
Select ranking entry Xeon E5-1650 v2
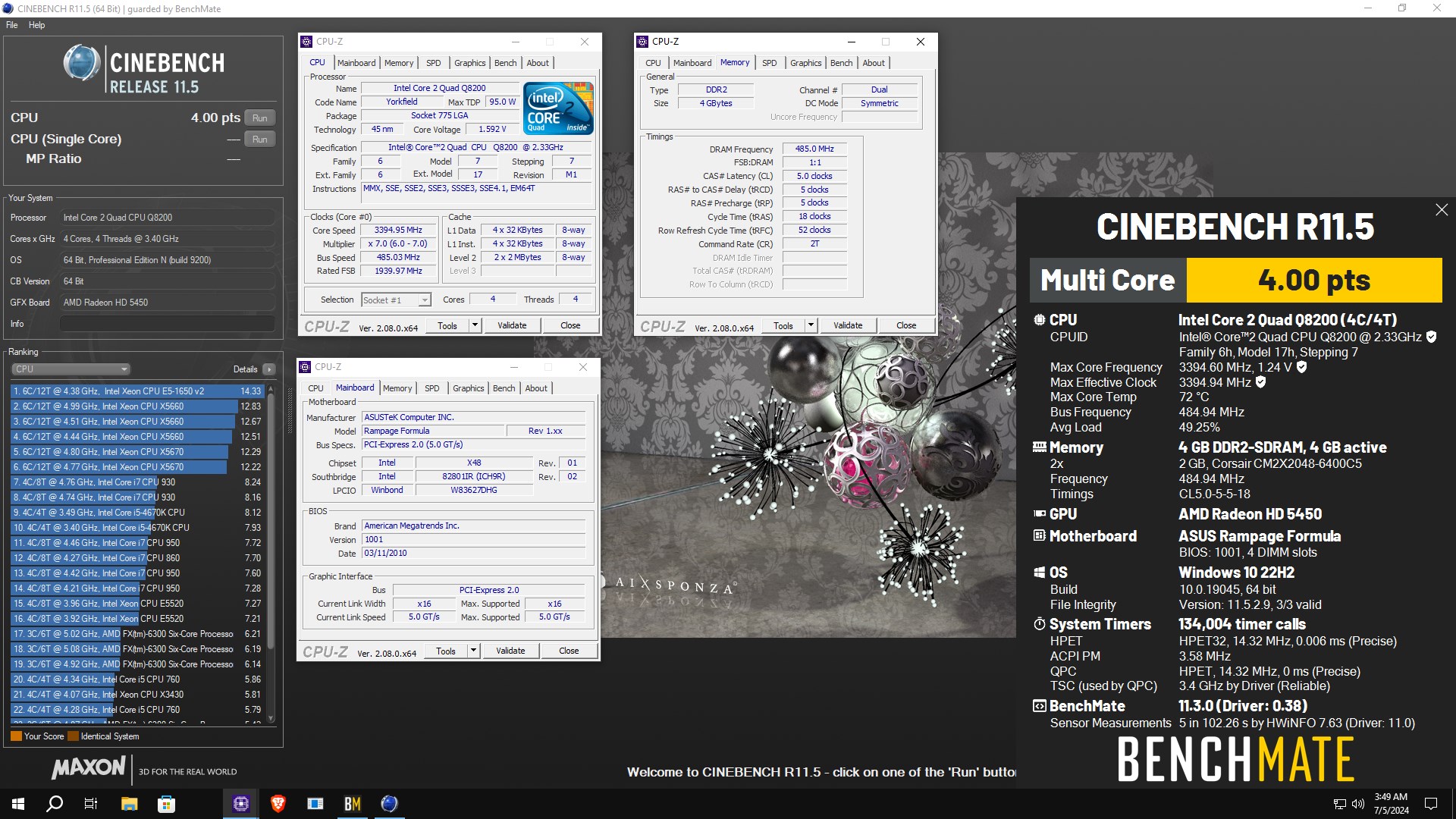pos(137,391)
